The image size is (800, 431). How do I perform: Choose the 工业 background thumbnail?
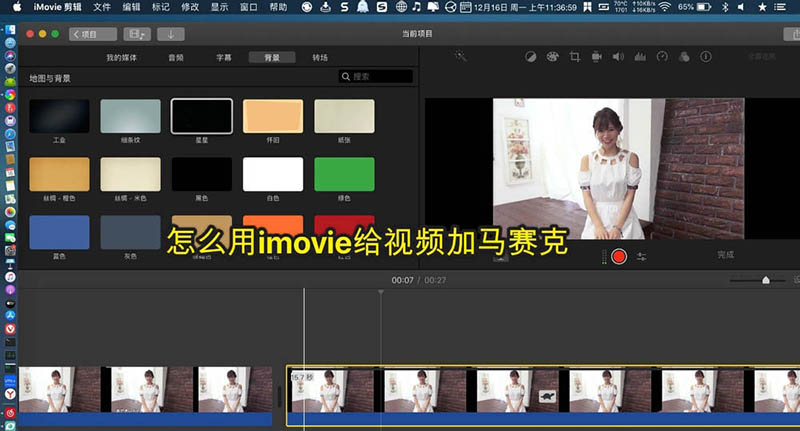[59, 116]
